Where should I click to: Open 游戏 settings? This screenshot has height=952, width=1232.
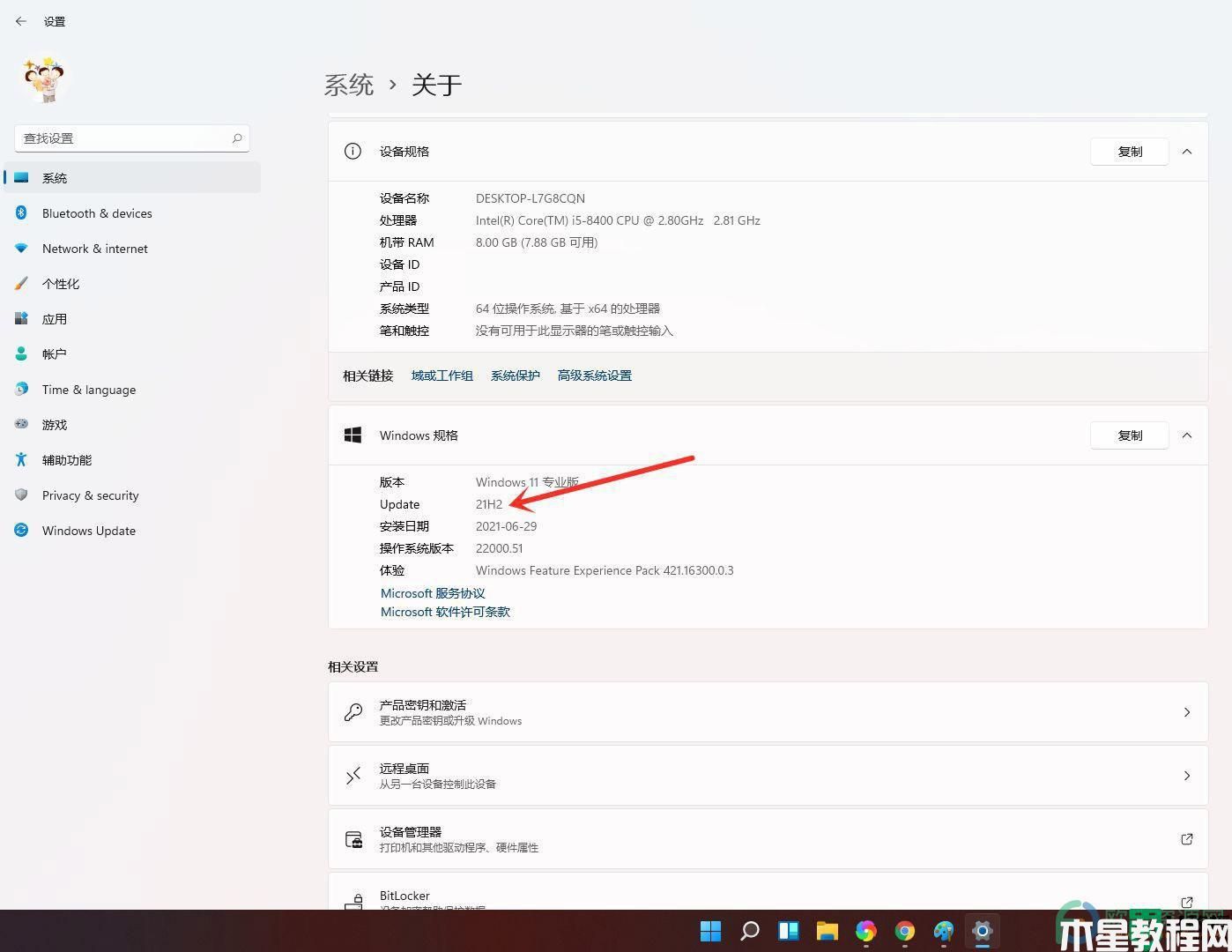[132, 425]
